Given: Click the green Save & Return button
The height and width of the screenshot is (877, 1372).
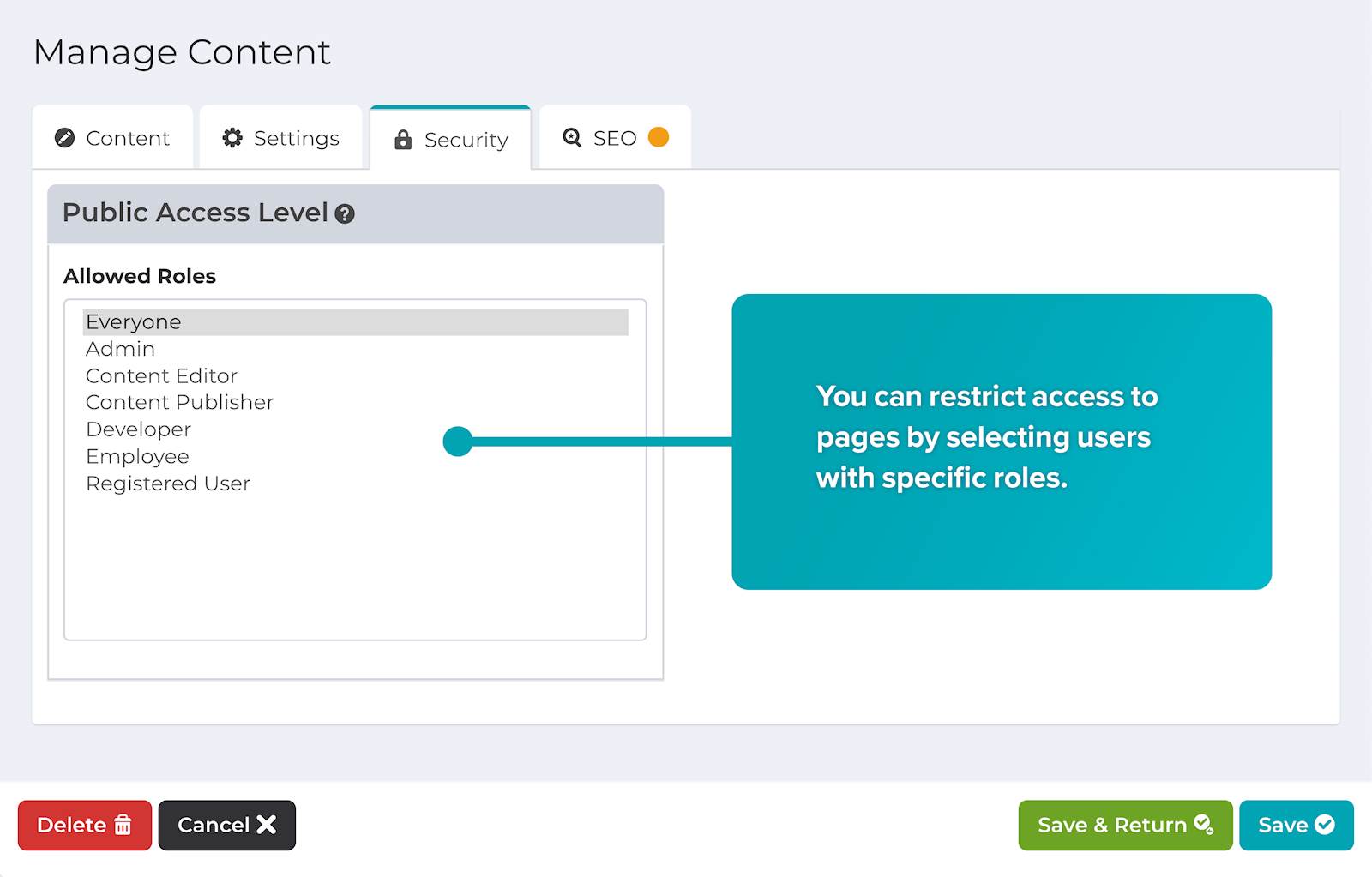Looking at the screenshot, I should tap(1125, 826).
